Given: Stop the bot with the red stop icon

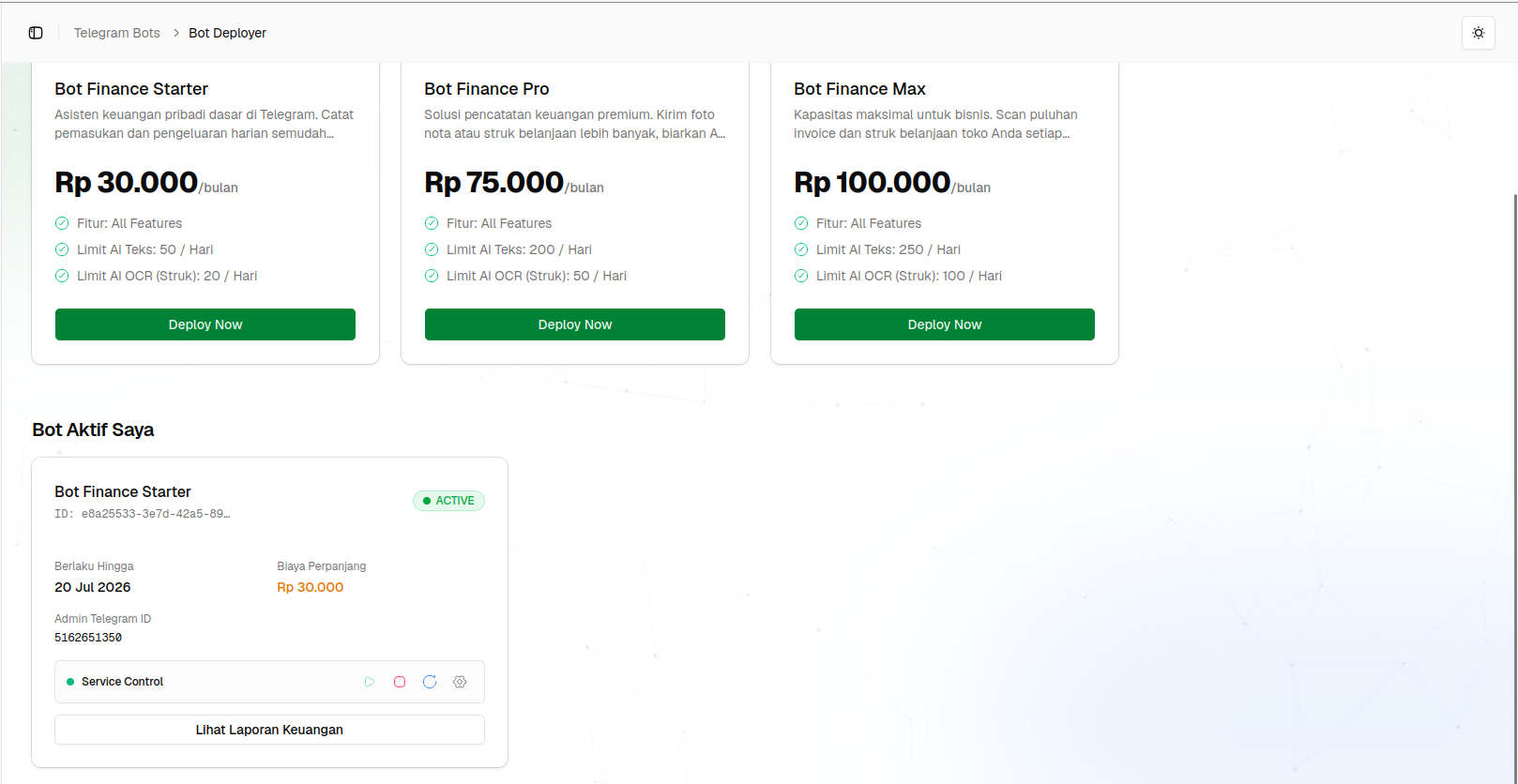Looking at the screenshot, I should tap(400, 682).
